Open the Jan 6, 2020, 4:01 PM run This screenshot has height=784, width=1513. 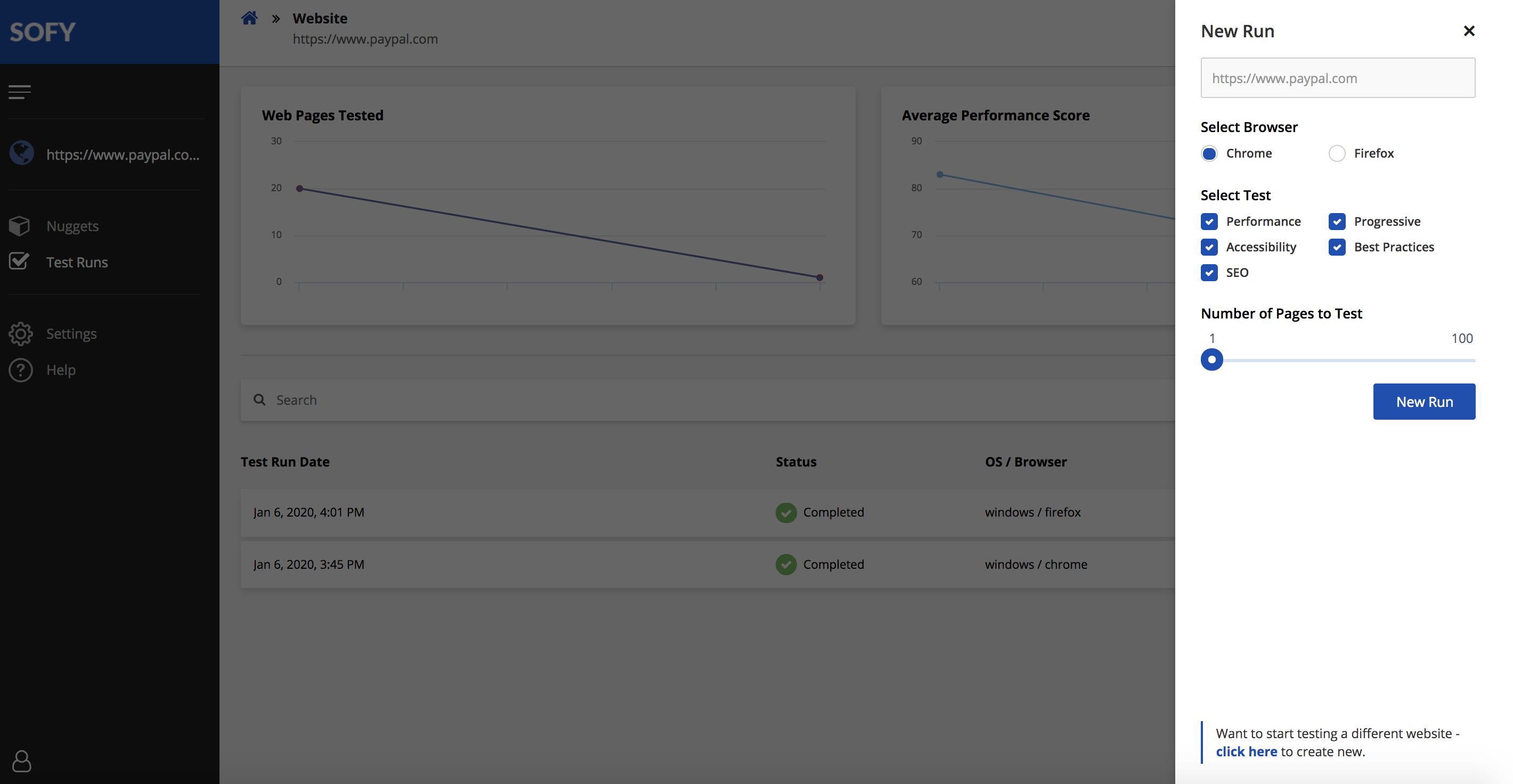(707, 512)
